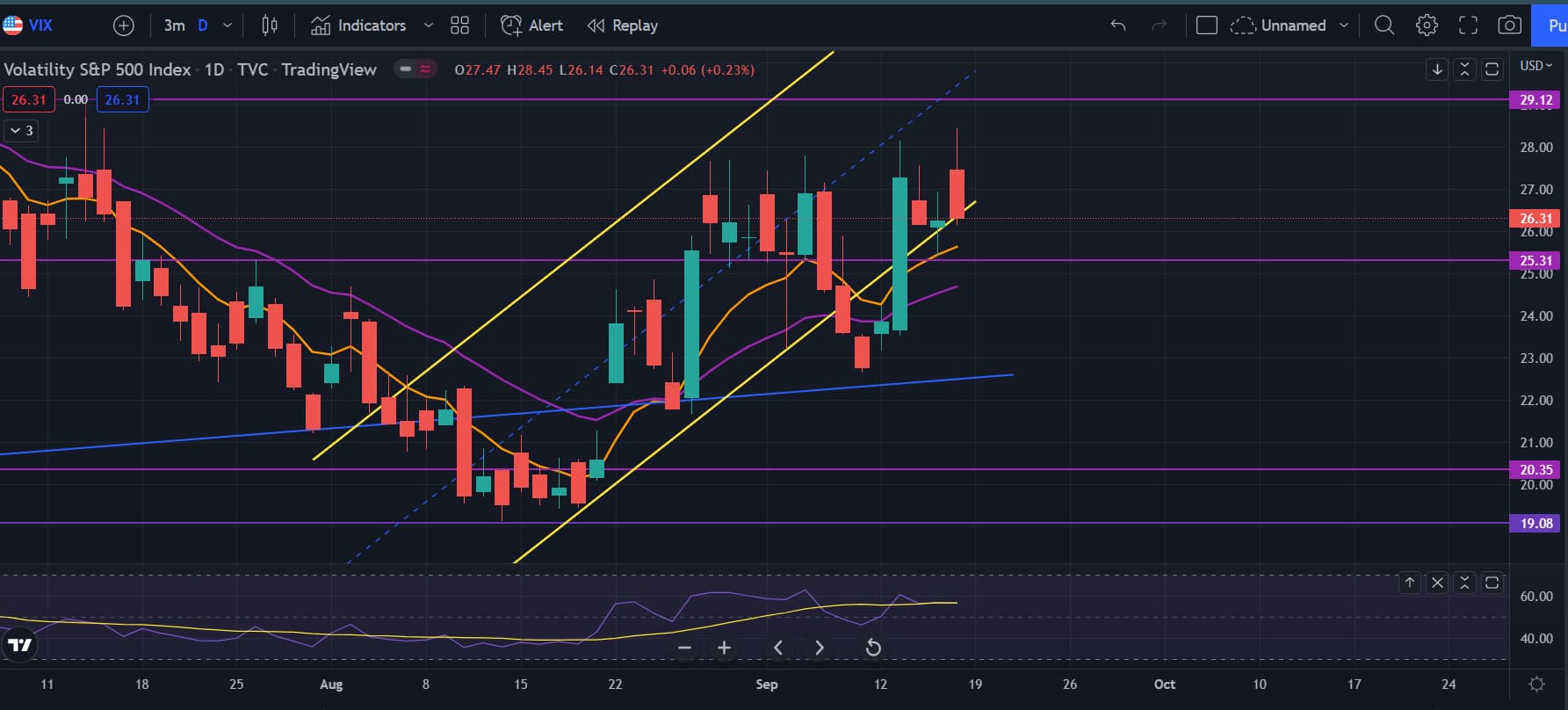Collapse the 3 indicators legend
The width and height of the screenshot is (1568, 710).
(x=21, y=130)
